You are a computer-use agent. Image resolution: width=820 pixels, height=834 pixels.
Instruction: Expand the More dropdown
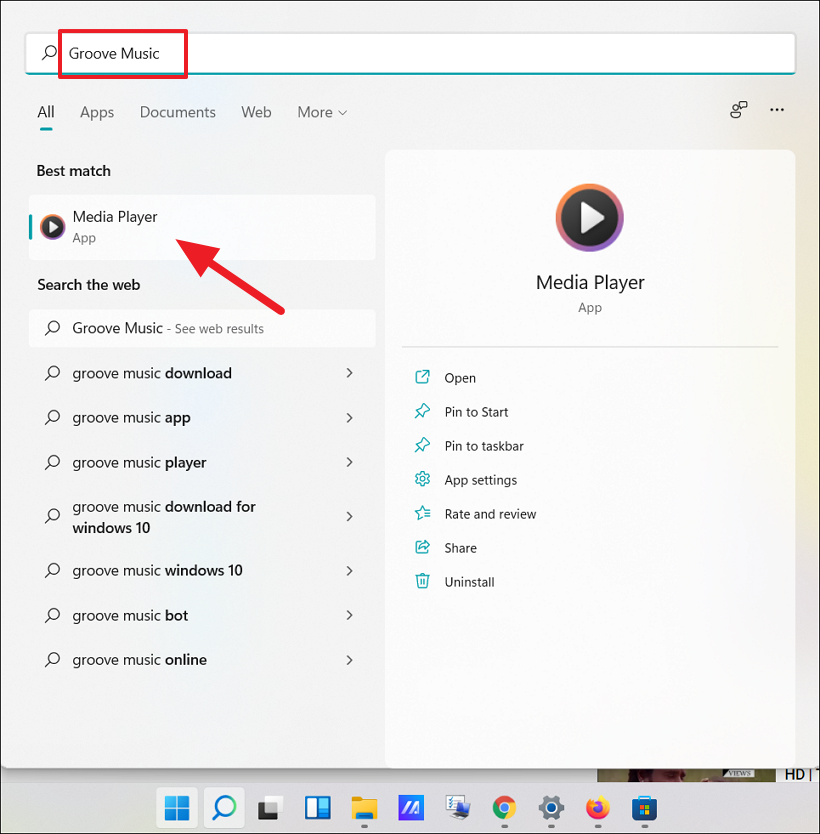[322, 112]
